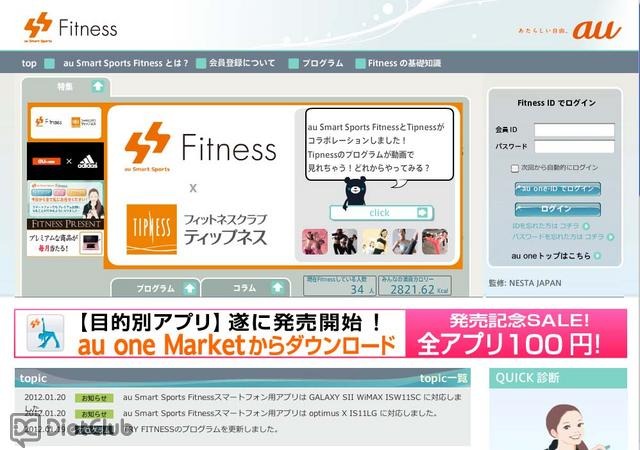Open third yellow workout video thumbnail

click(x=375, y=242)
